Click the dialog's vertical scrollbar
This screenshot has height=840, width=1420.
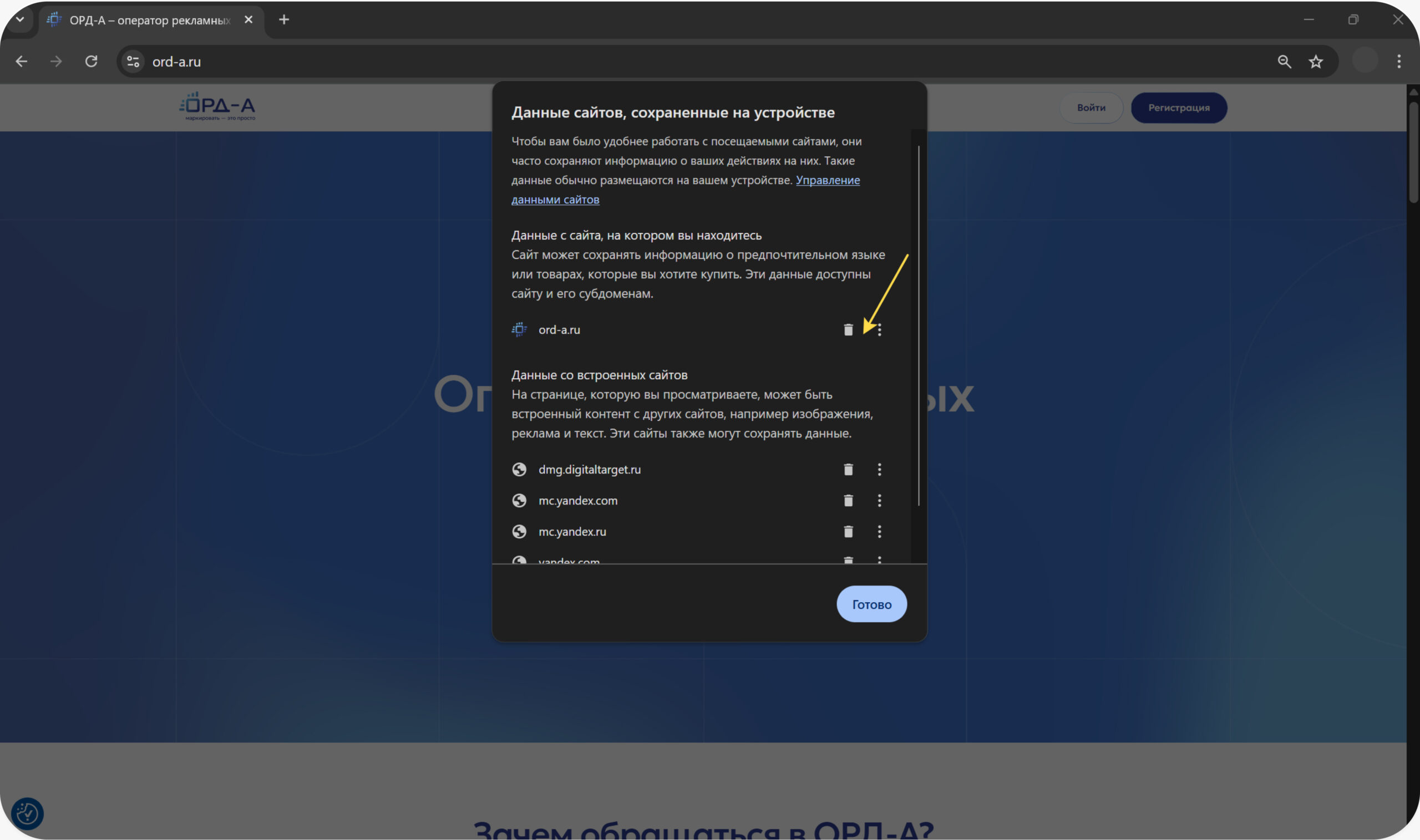pyautogui.click(x=919, y=325)
